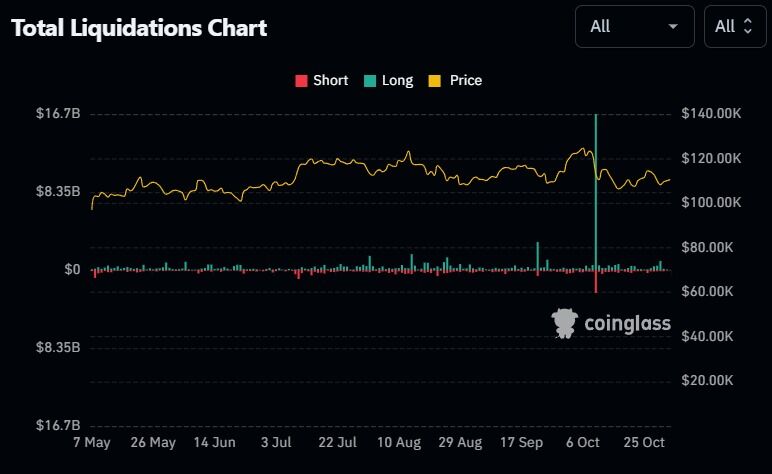Viewport: 772px width, 474px height.
Task: Open the first All dropdown
Action: point(634,26)
